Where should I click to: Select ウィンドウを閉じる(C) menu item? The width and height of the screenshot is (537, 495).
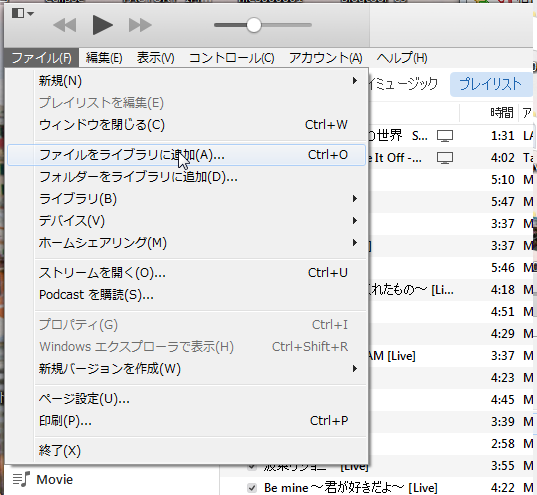click(186, 125)
